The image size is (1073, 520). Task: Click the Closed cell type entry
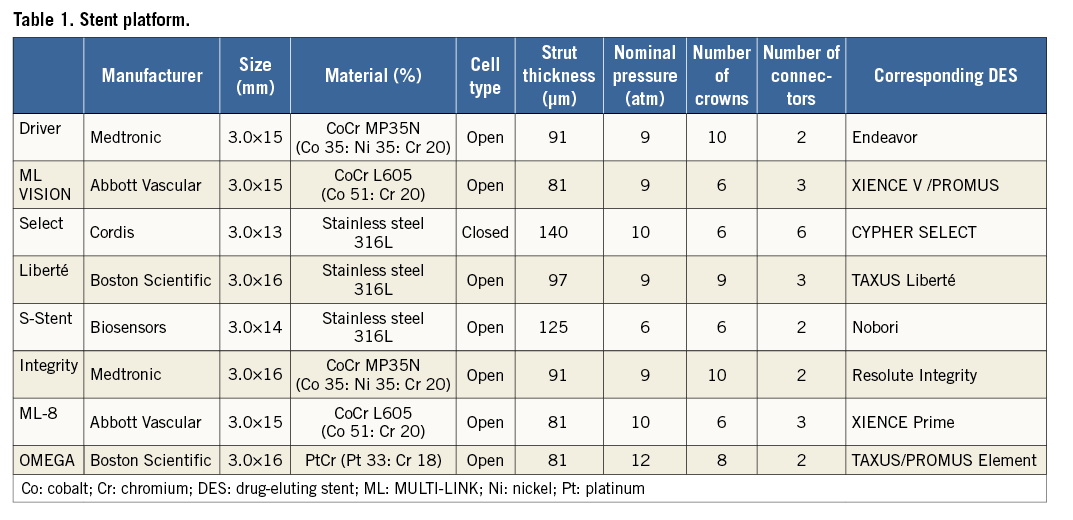click(485, 233)
